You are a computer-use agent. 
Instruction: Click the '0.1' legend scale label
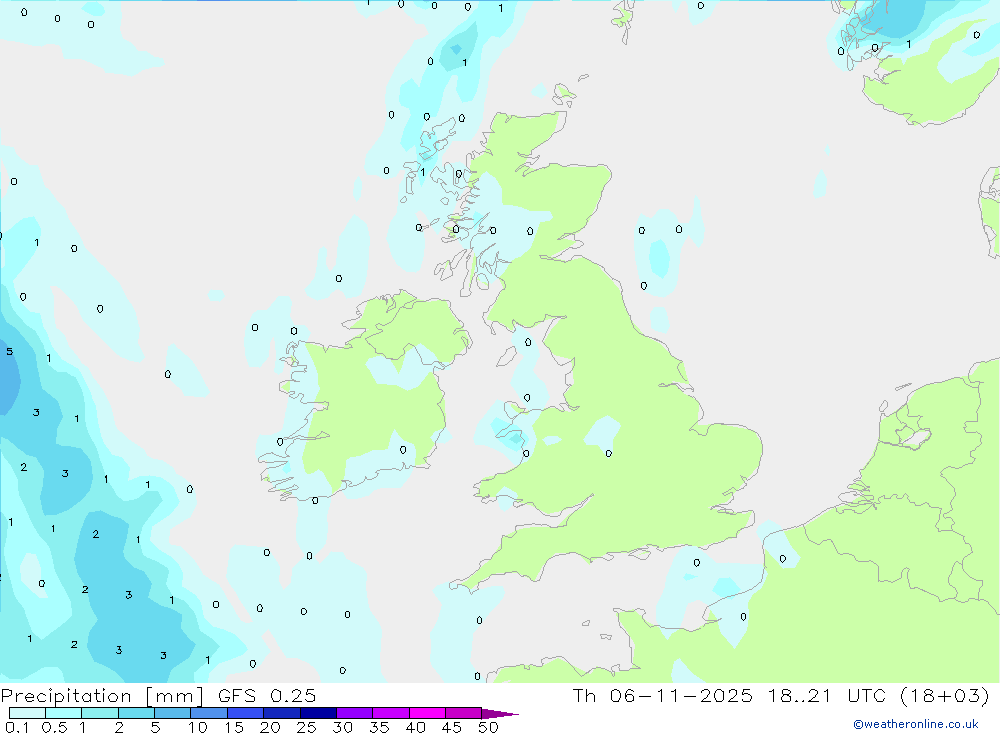point(17,727)
